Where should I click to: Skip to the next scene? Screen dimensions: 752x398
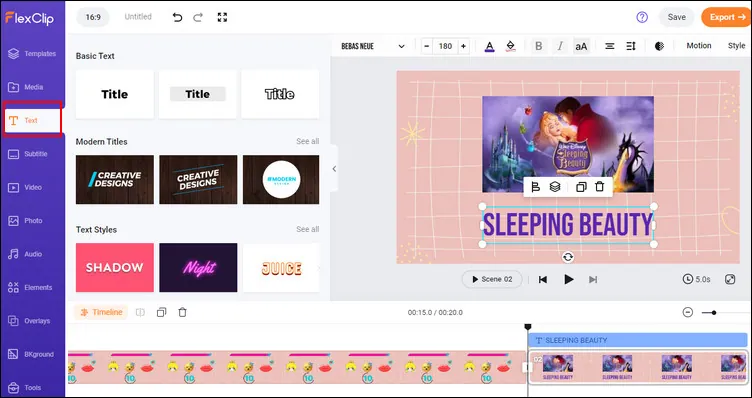(x=593, y=280)
